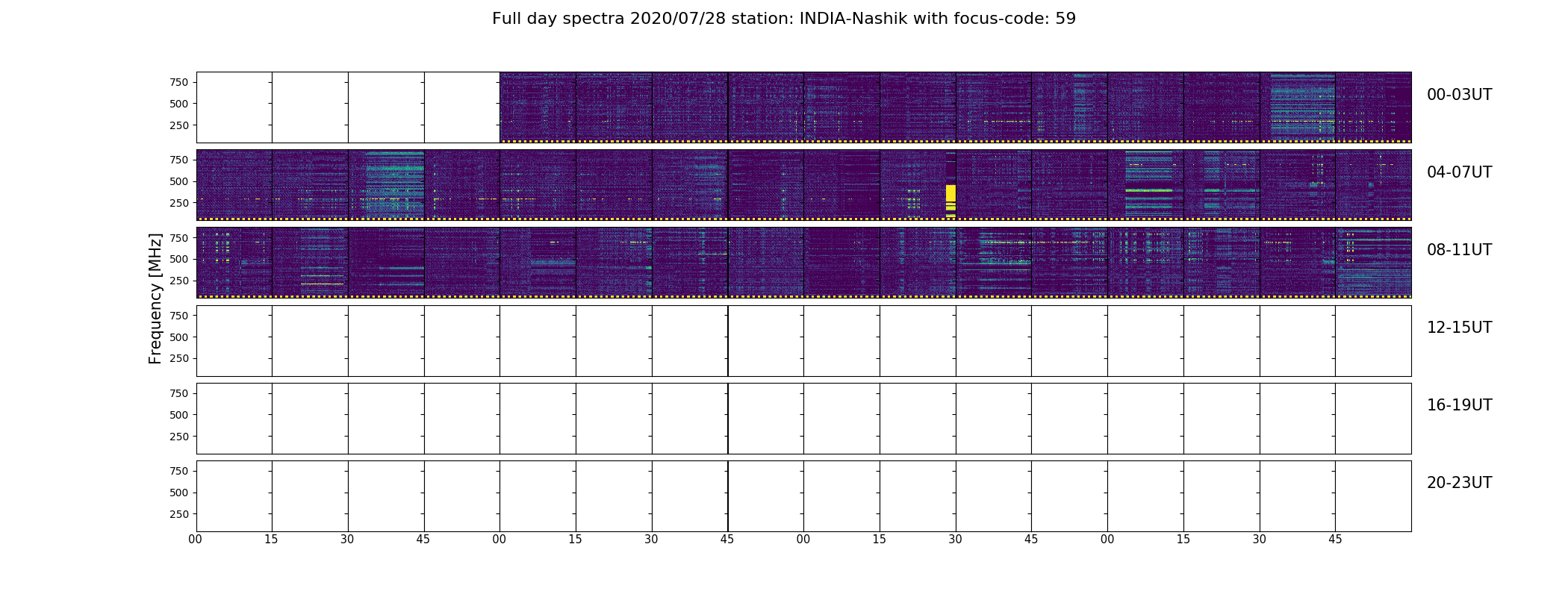The width and height of the screenshot is (1568, 597).
Task: Click the leftmost "00" time-axis tick label
Action: pyautogui.click(x=196, y=540)
